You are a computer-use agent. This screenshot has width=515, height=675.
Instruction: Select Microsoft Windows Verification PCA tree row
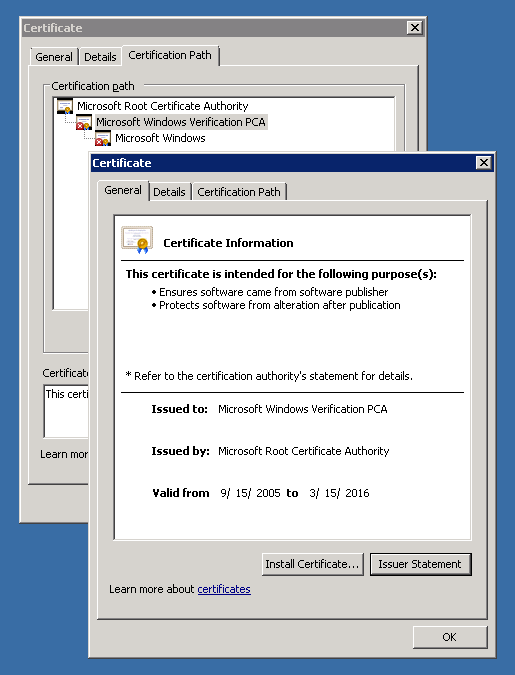click(181, 122)
